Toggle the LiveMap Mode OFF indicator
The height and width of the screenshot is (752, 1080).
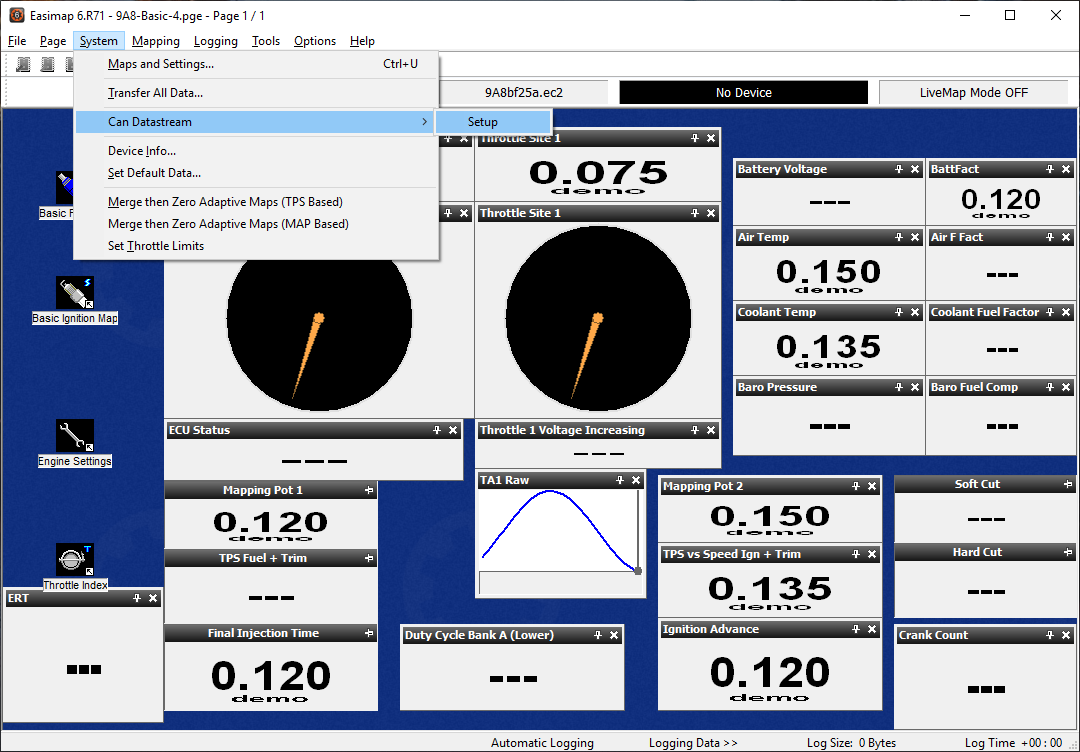point(973,92)
